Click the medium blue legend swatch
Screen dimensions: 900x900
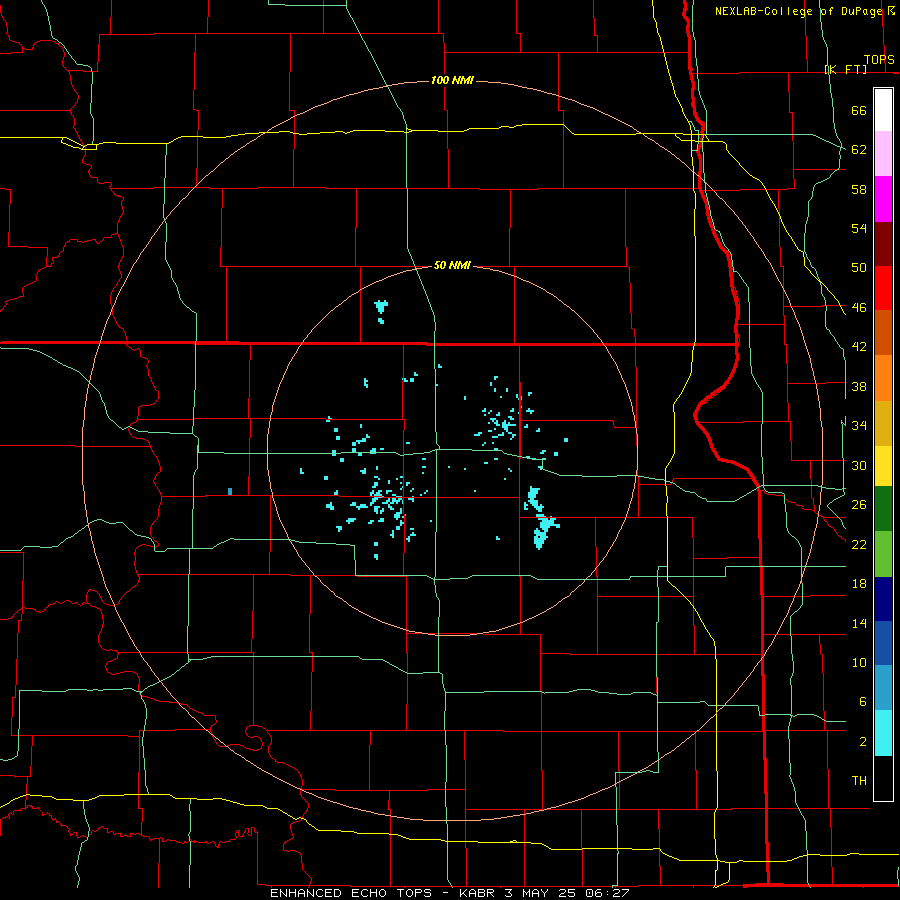pos(883,643)
